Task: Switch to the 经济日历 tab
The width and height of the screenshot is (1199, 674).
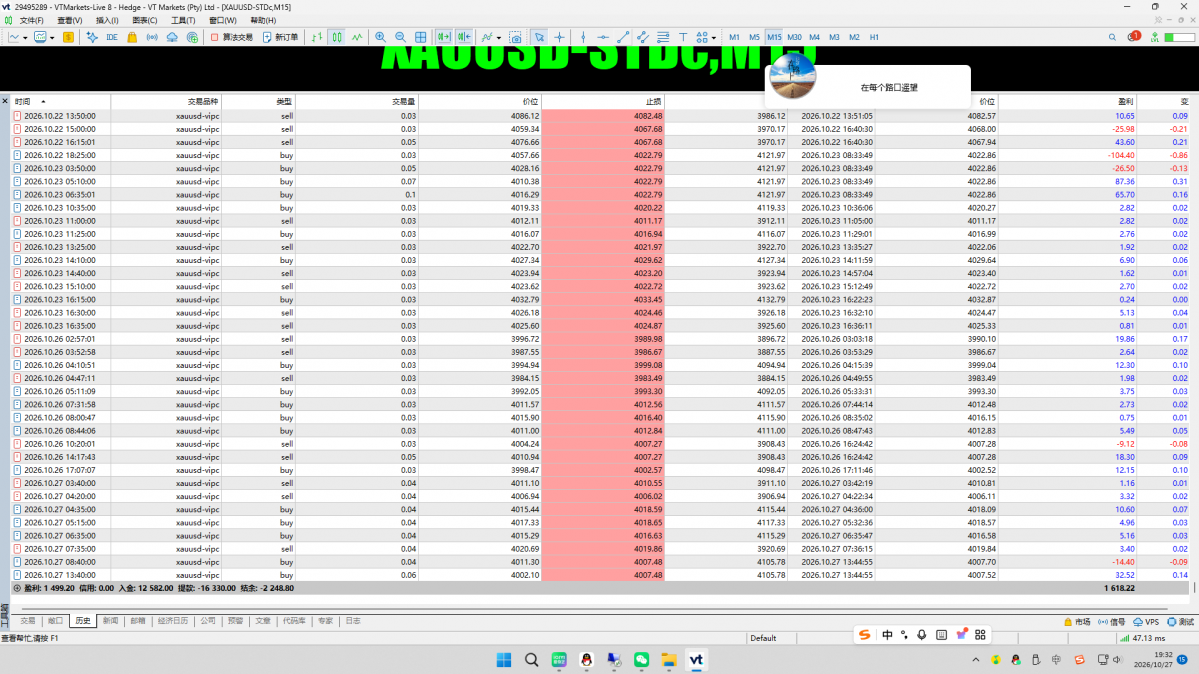Action: tap(173, 621)
